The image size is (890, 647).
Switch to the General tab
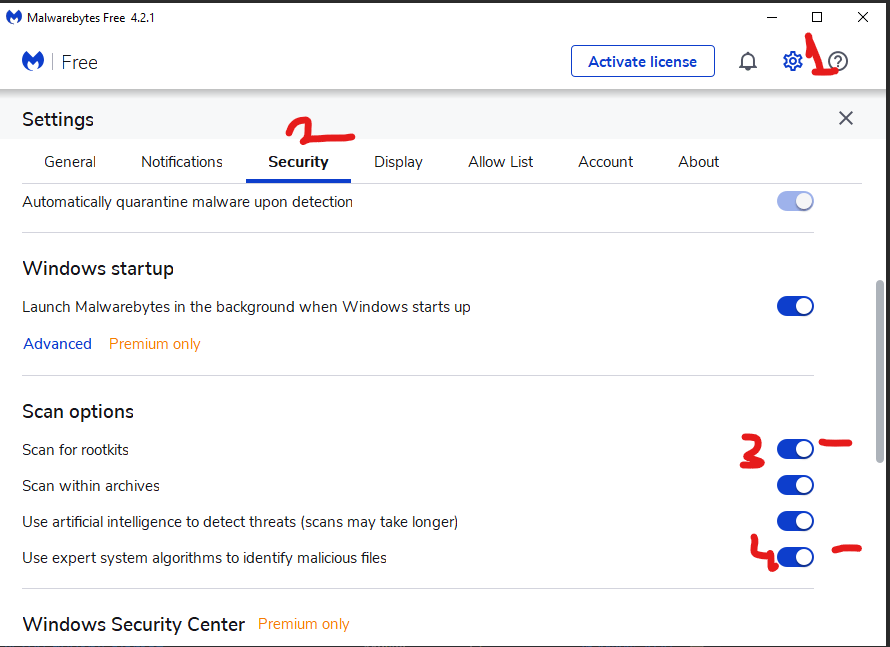70,162
